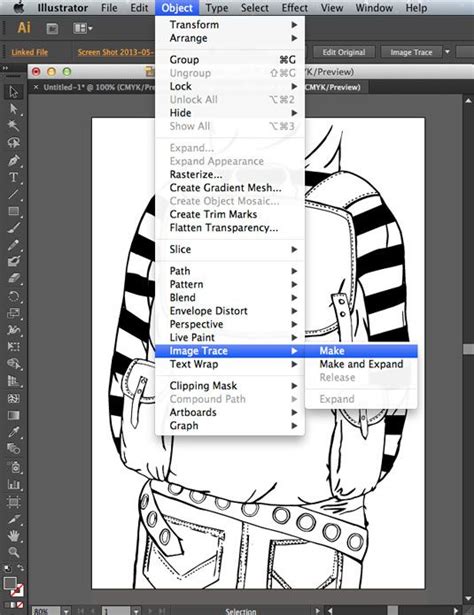474x615 pixels.
Task: Open the Envelope Distort submenu
Action: (x=230, y=311)
